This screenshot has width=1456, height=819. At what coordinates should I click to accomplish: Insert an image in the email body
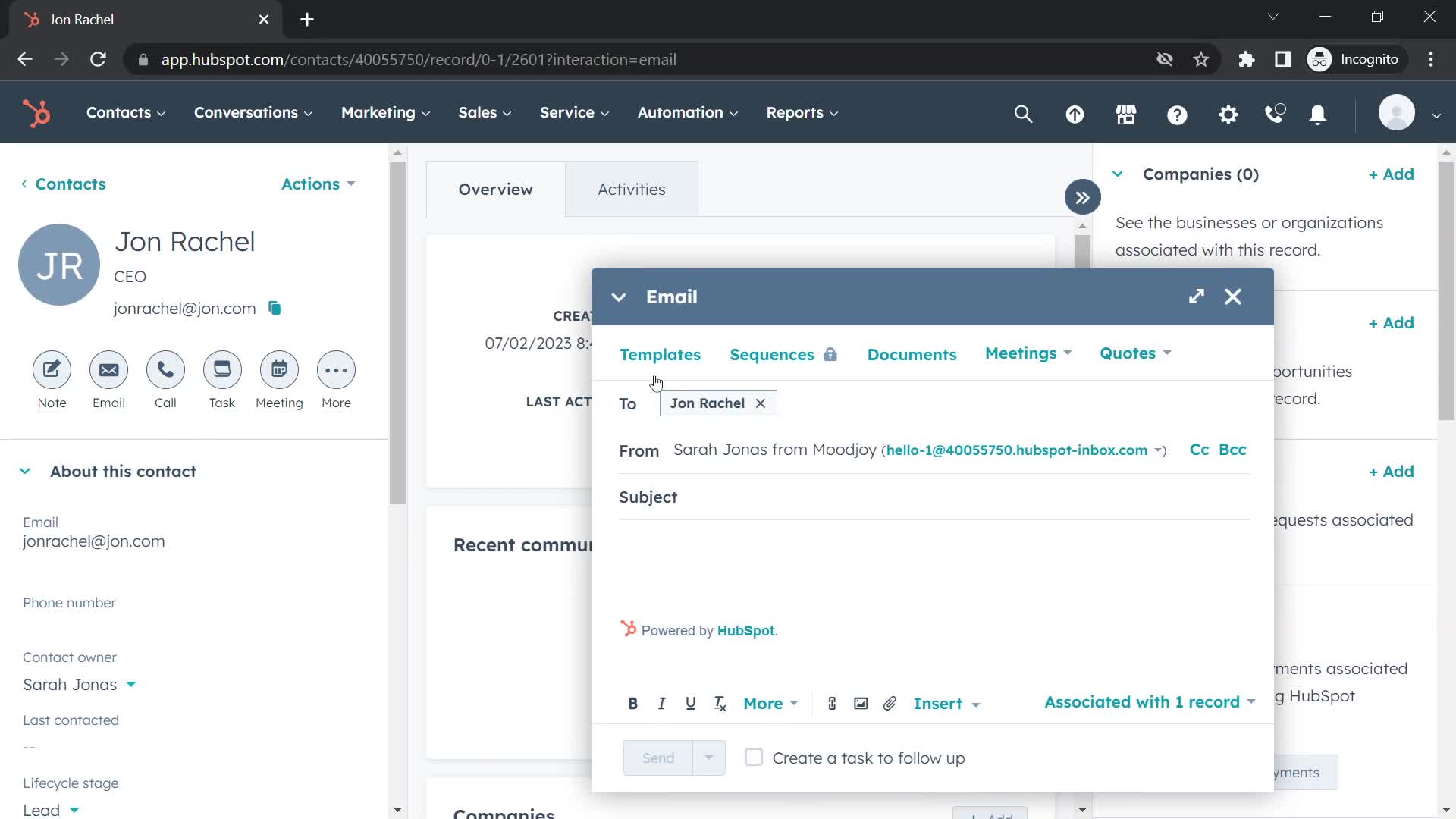pyautogui.click(x=861, y=704)
